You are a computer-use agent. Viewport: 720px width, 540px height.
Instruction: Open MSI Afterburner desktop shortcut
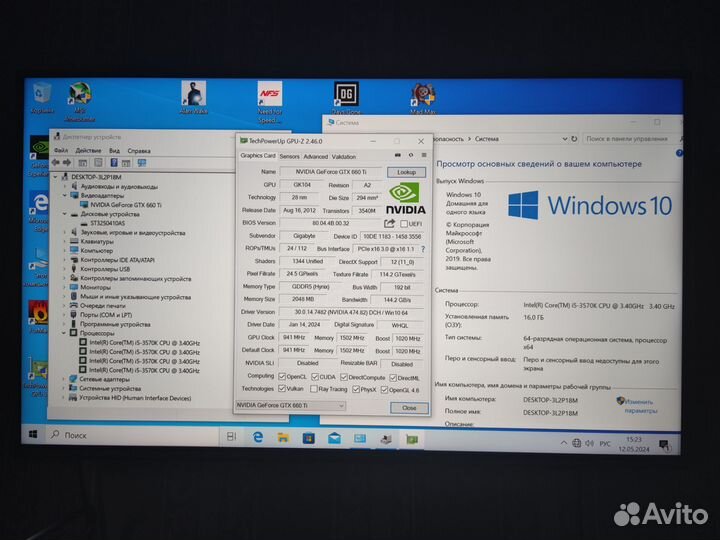[80, 101]
